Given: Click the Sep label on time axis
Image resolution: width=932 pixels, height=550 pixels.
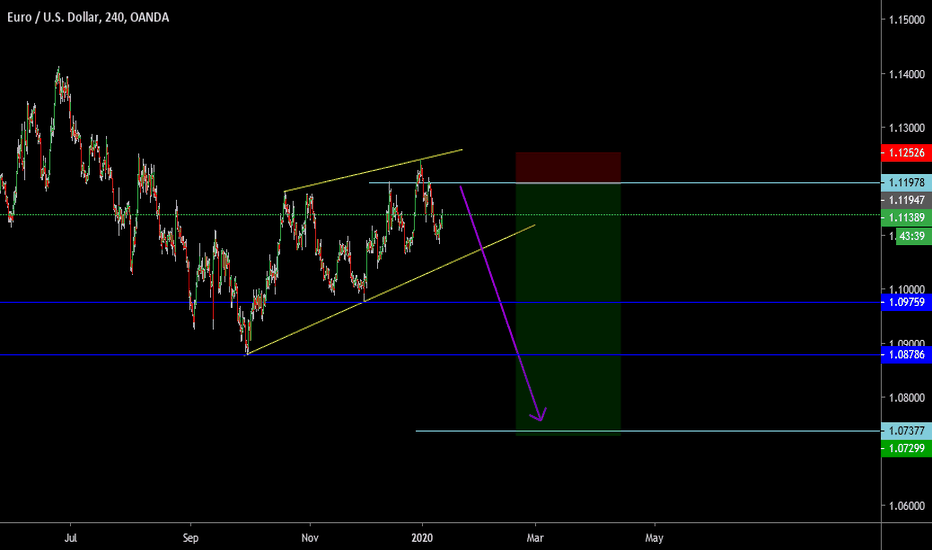Looking at the screenshot, I should (x=189, y=536).
